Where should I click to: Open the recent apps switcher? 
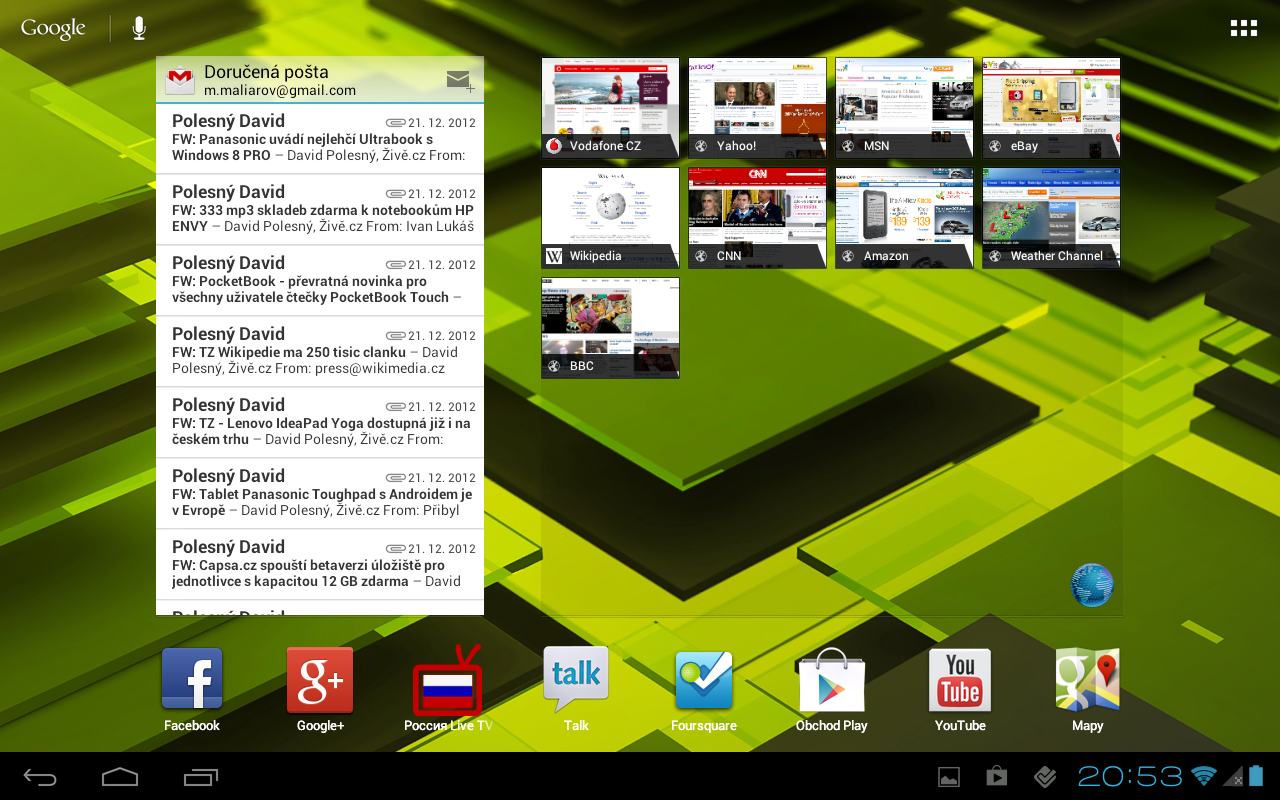click(198, 775)
